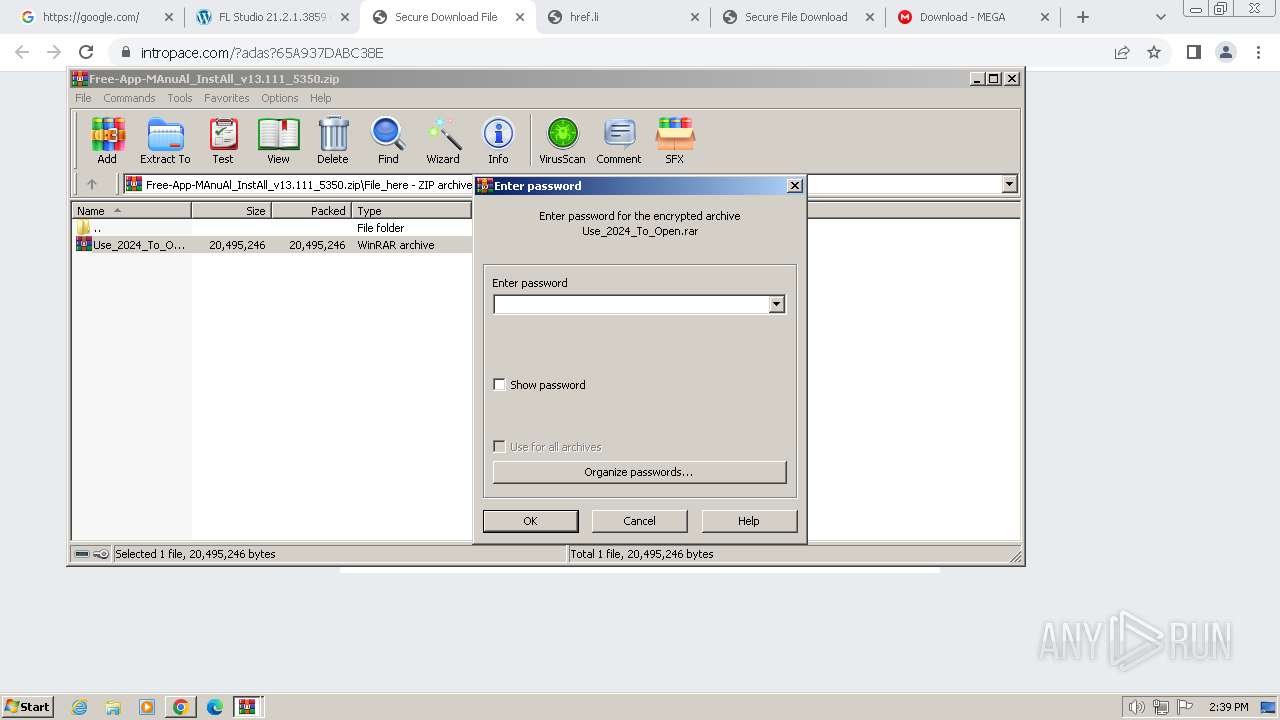The image size is (1280, 720).
Task: Click the VirusScan bug icon
Action: [562, 140]
